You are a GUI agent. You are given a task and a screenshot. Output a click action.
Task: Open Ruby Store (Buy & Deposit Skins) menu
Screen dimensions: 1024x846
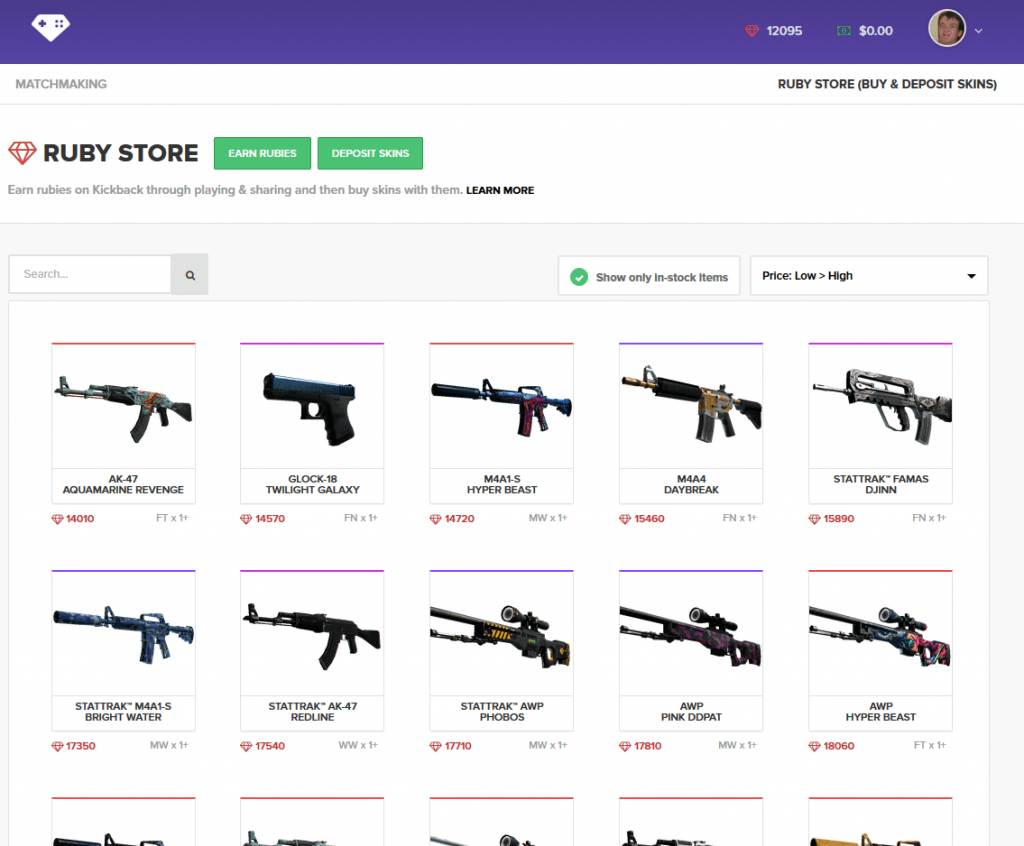(x=887, y=84)
